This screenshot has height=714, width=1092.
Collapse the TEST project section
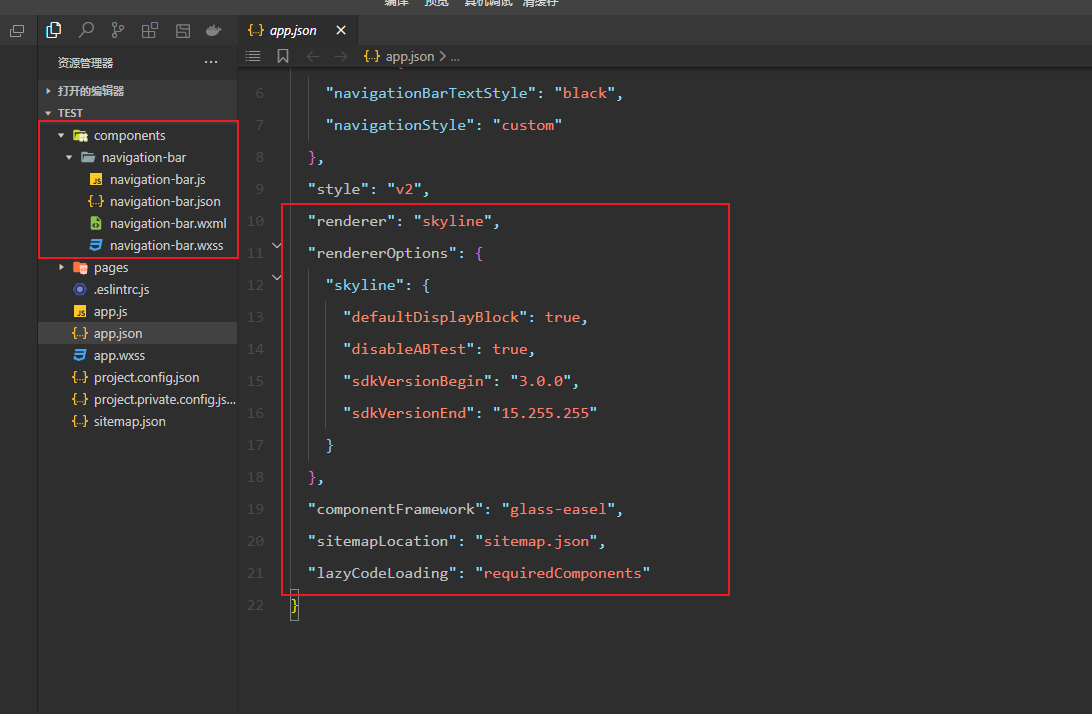point(137,112)
